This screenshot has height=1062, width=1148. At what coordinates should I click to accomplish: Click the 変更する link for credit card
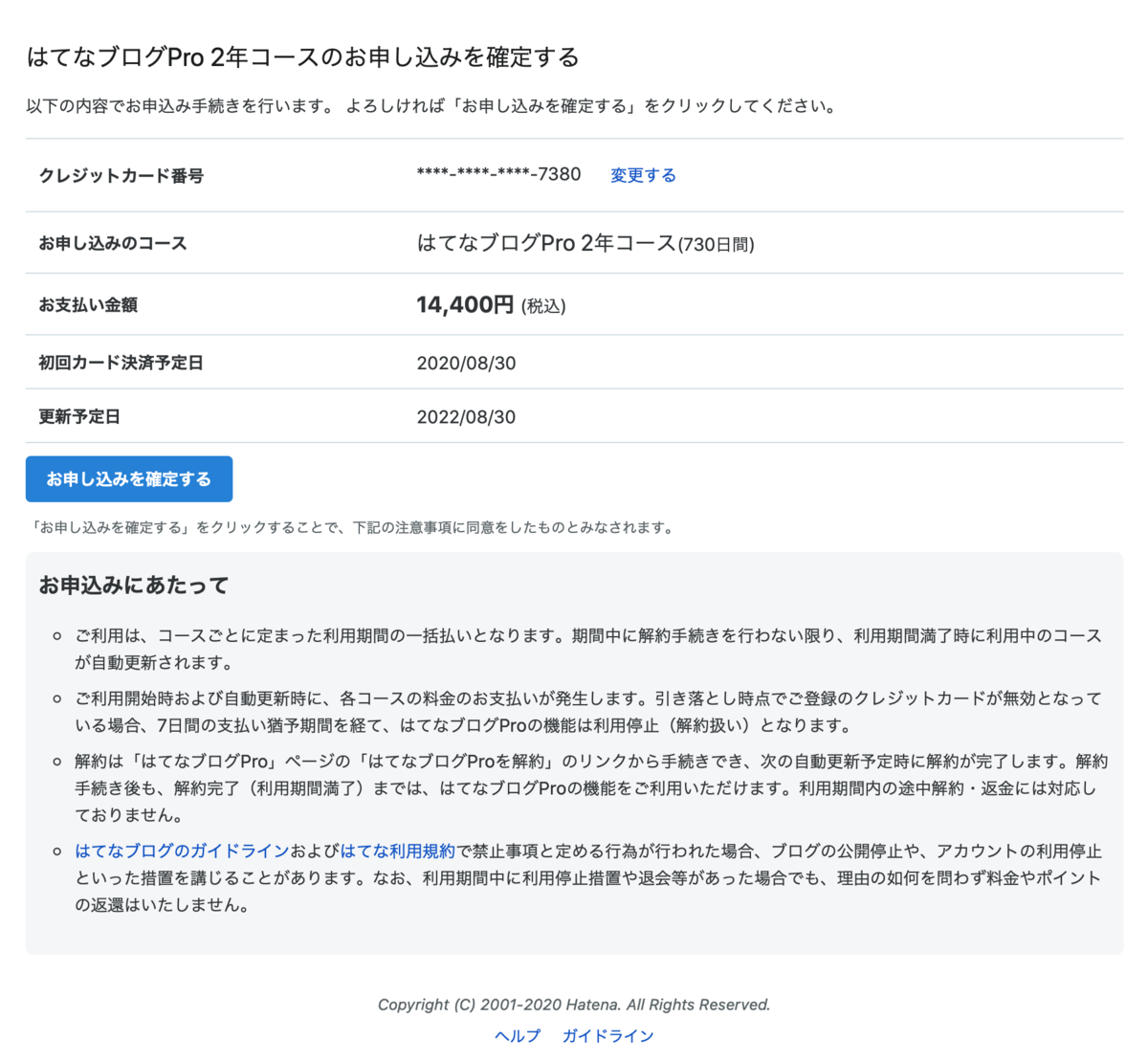coord(643,175)
